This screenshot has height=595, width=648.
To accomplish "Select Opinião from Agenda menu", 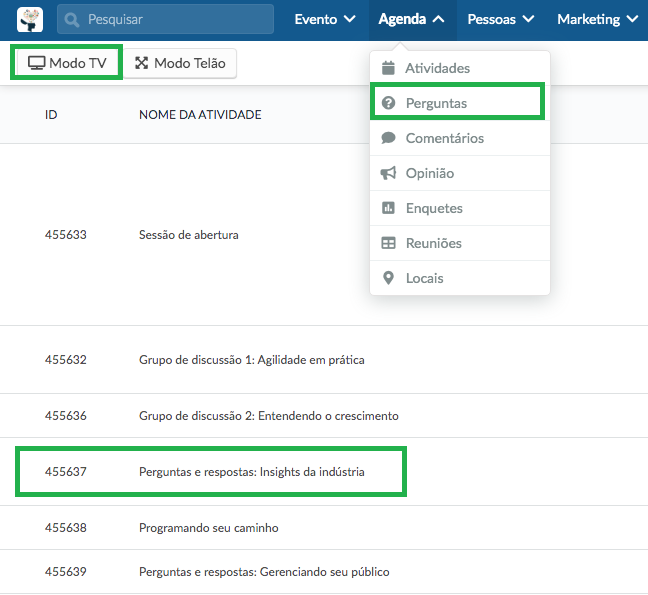I will coord(460,173).
